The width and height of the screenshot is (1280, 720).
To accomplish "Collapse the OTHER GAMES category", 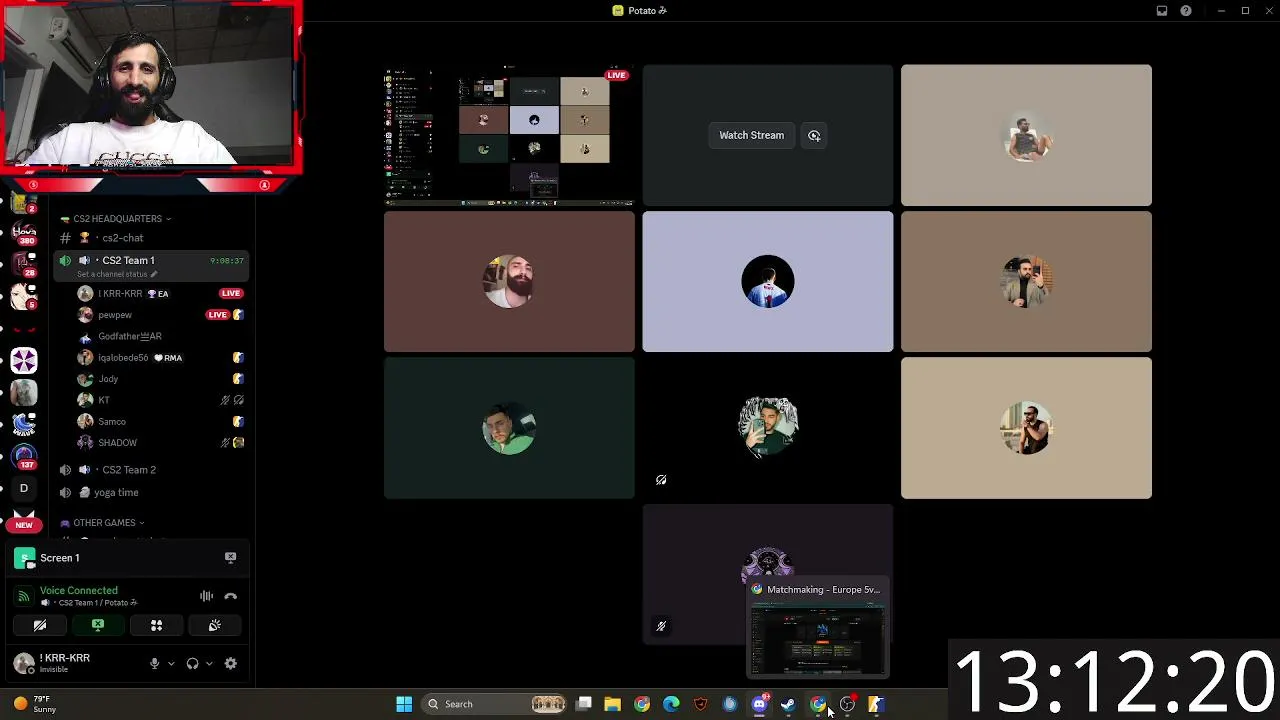I will (x=103, y=523).
